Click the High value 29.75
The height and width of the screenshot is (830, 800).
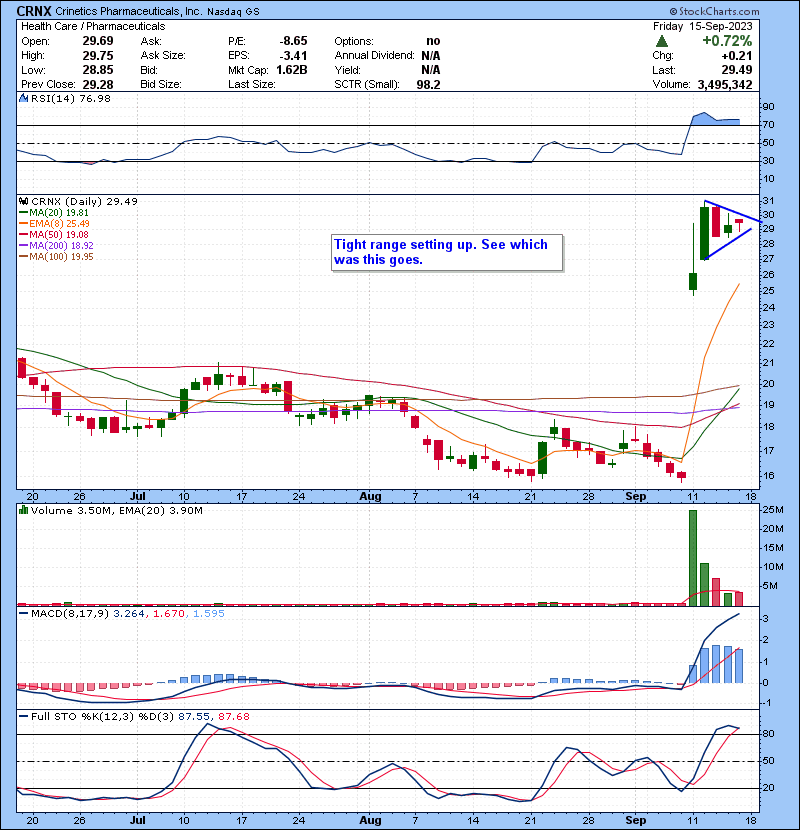(x=98, y=56)
